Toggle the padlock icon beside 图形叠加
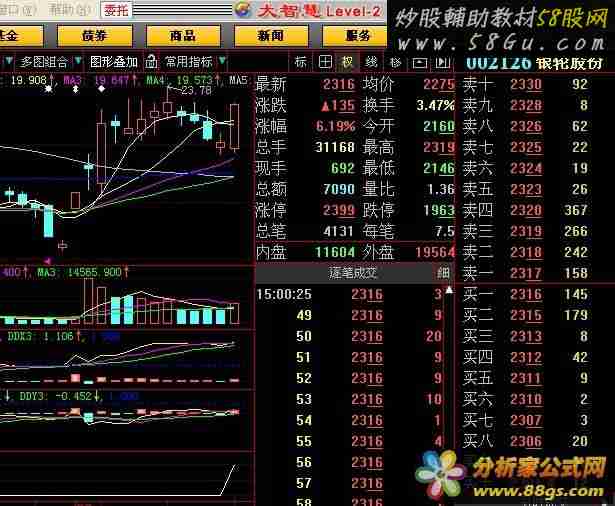This screenshot has height=506, width=615. tap(151, 61)
